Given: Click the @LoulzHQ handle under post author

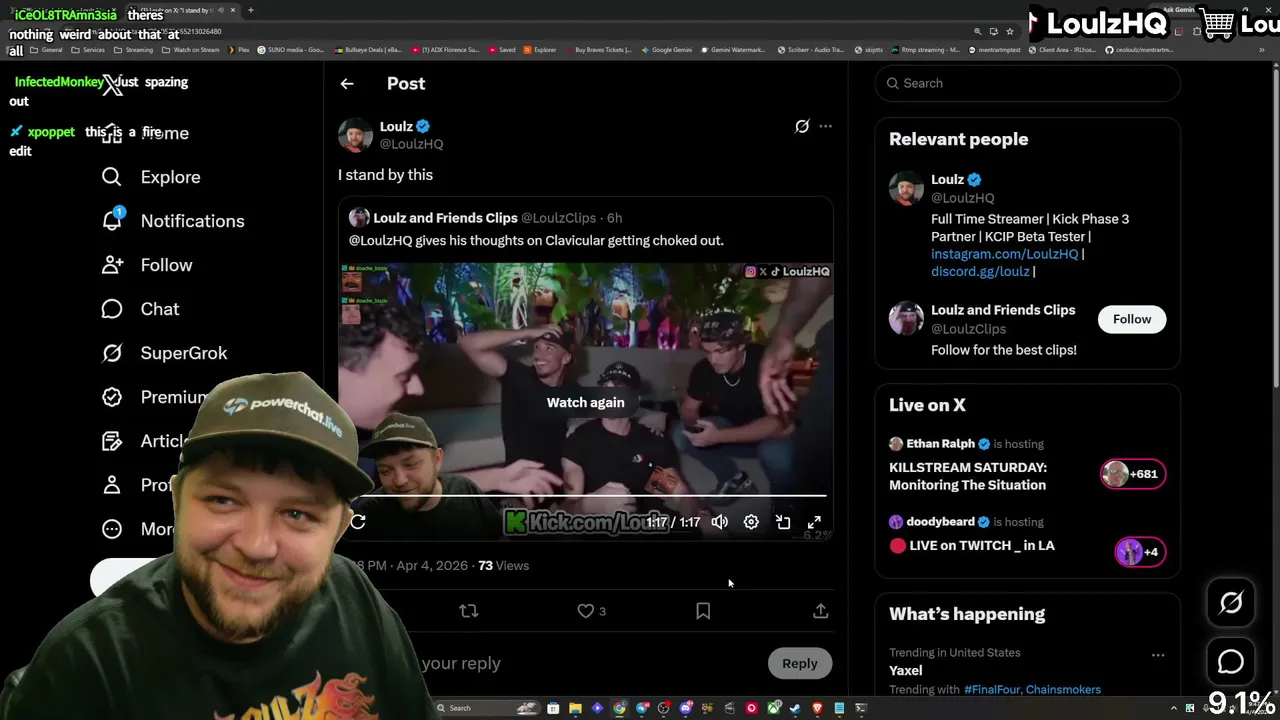Looking at the screenshot, I should 411,144.
